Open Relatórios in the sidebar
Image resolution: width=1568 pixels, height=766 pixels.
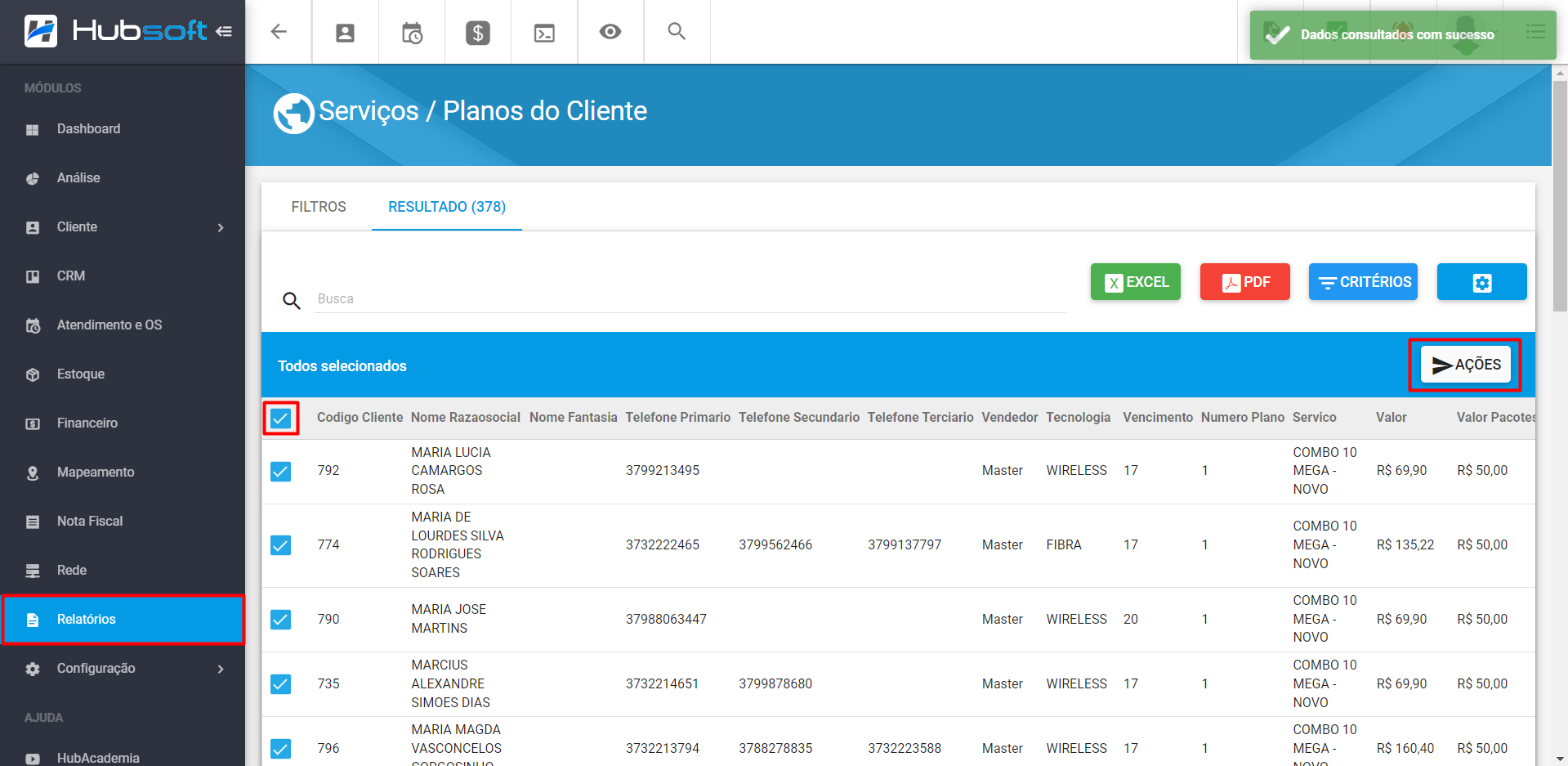point(123,620)
